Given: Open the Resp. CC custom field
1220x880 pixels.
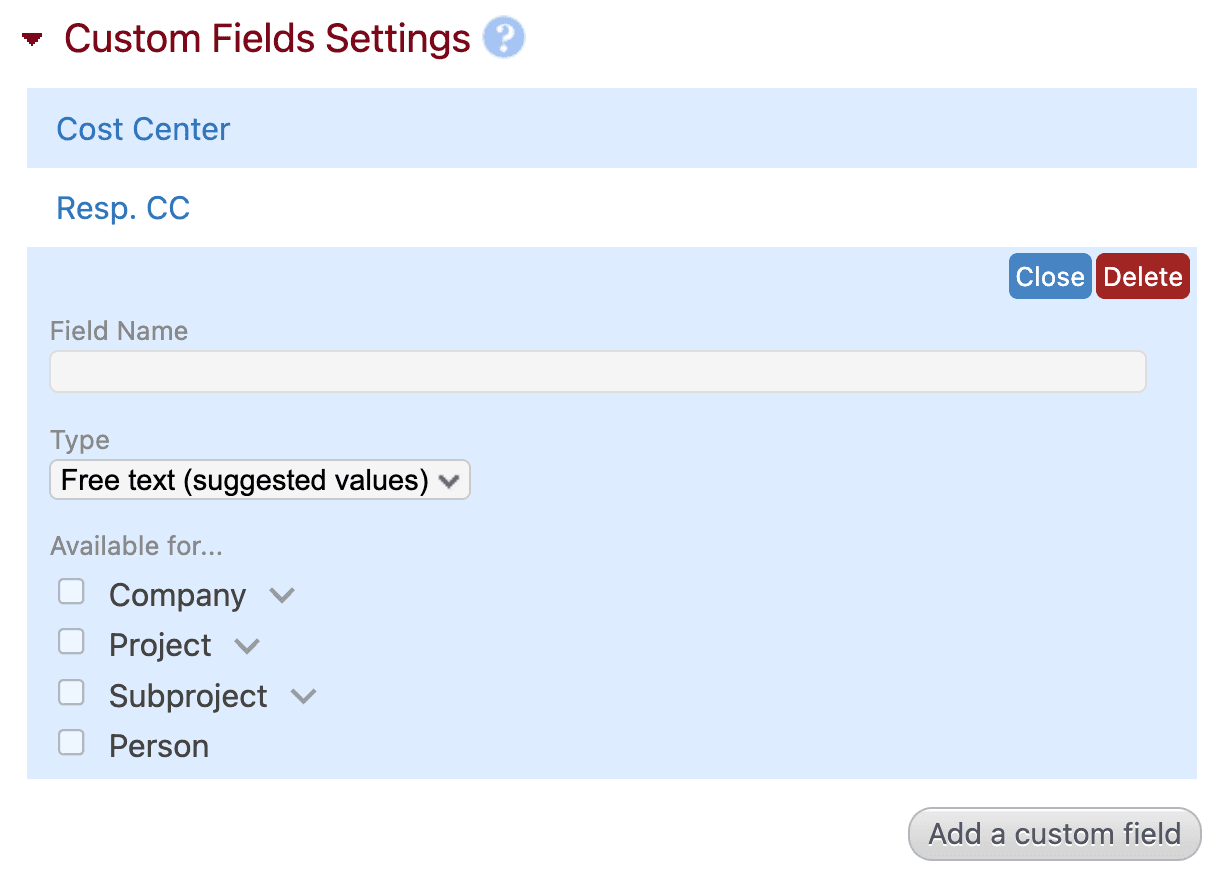Looking at the screenshot, I should [x=123, y=207].
